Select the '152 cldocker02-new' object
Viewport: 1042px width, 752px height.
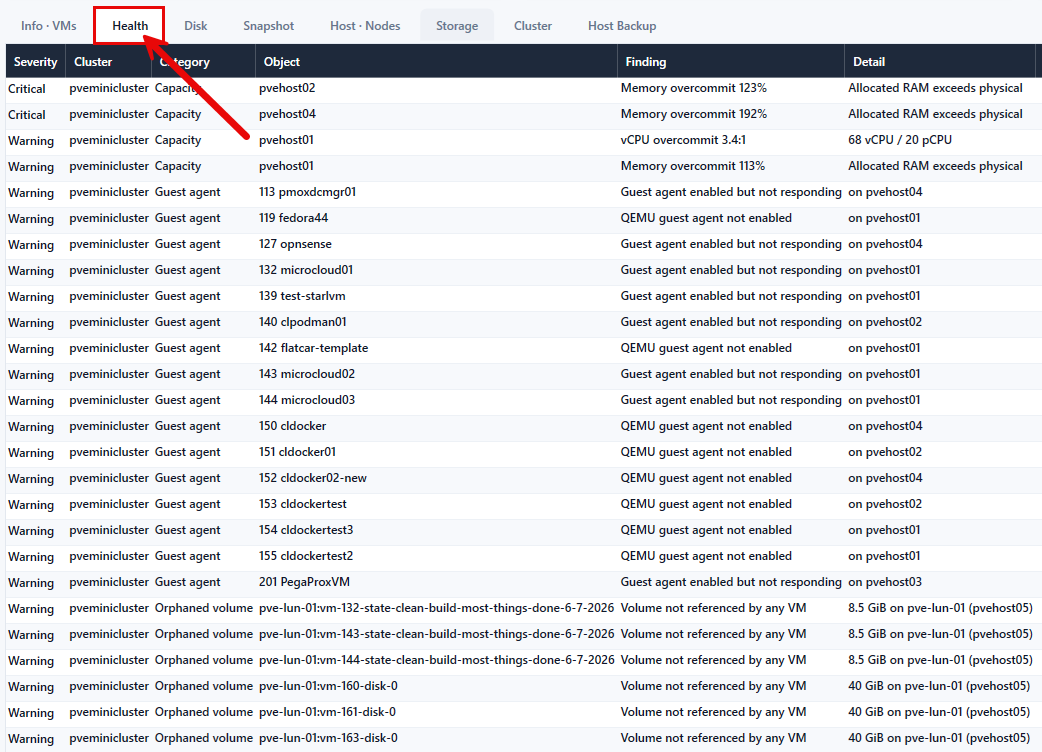point(312,478)
